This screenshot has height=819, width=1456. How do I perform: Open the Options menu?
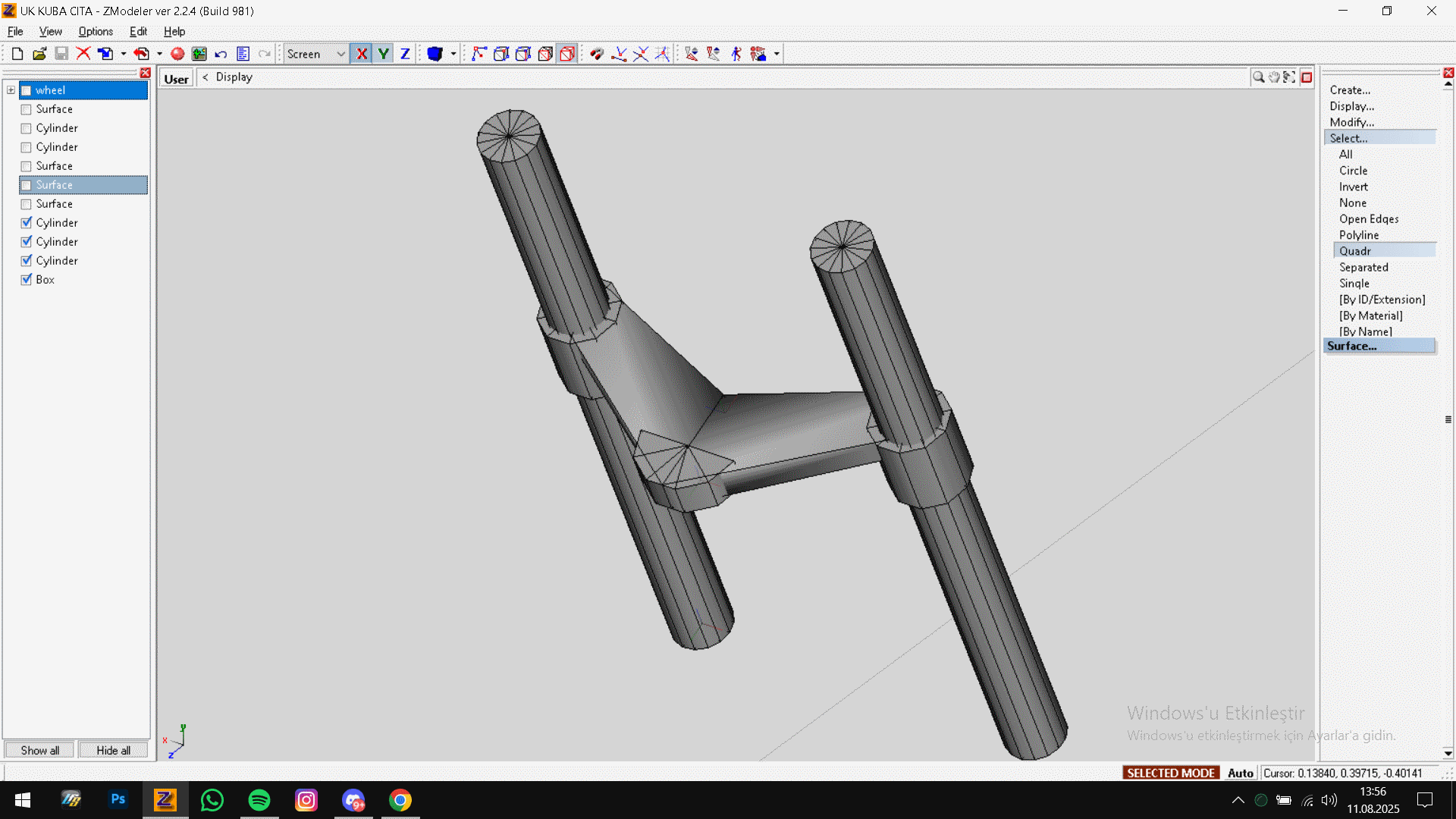96,31
